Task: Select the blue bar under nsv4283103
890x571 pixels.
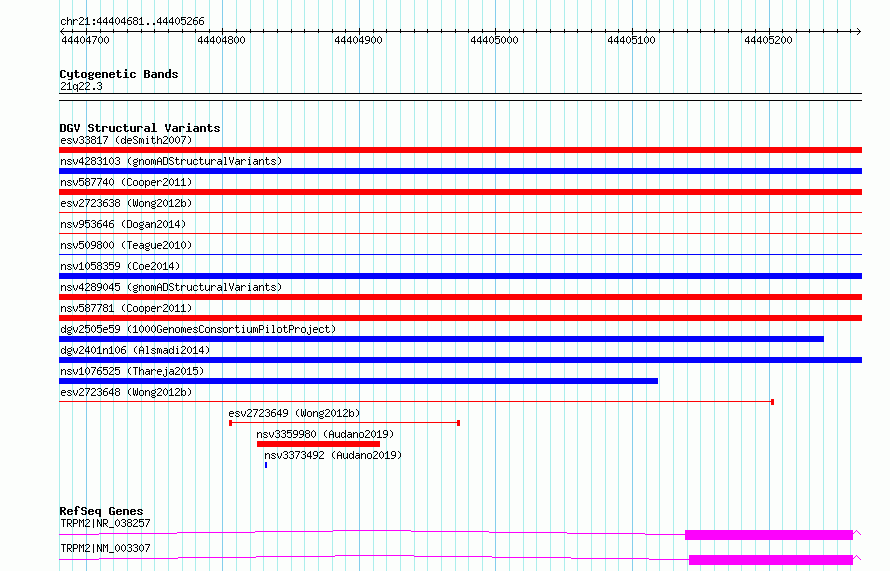Action: point(460,171)
